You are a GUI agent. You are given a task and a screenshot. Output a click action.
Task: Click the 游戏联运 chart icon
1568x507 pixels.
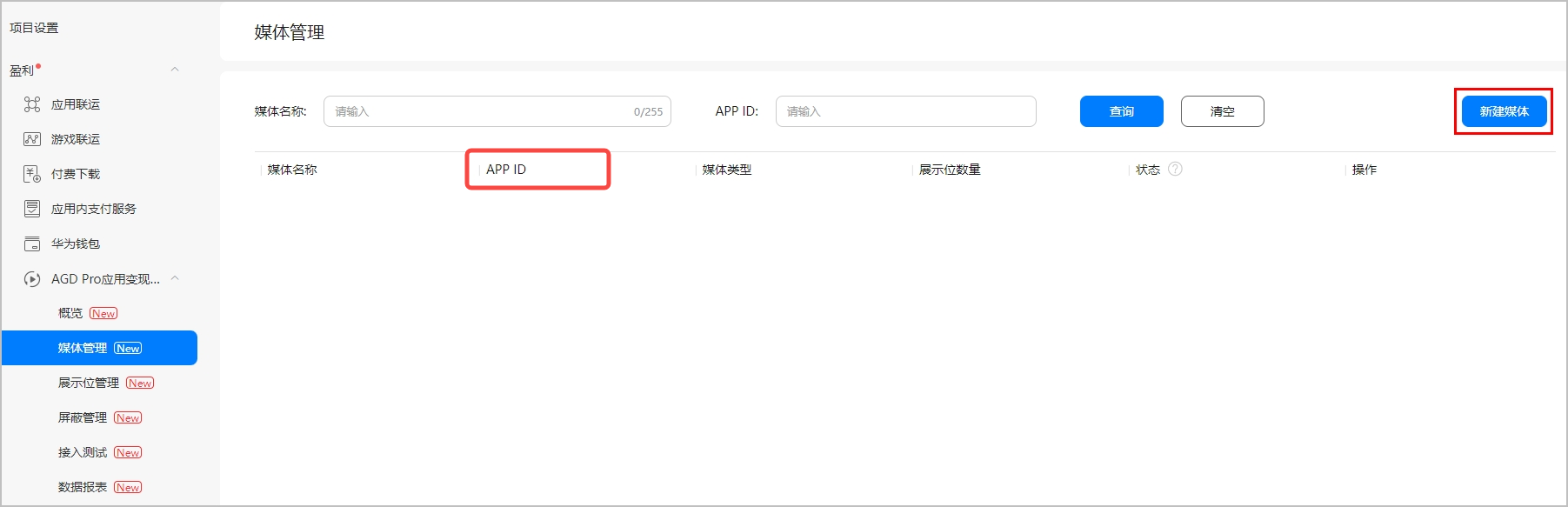(32, 139)
